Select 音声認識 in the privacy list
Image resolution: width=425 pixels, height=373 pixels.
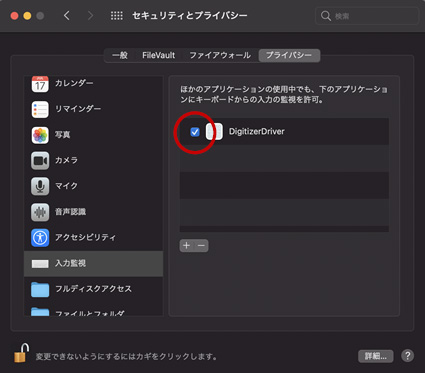[x=94, y=212]
